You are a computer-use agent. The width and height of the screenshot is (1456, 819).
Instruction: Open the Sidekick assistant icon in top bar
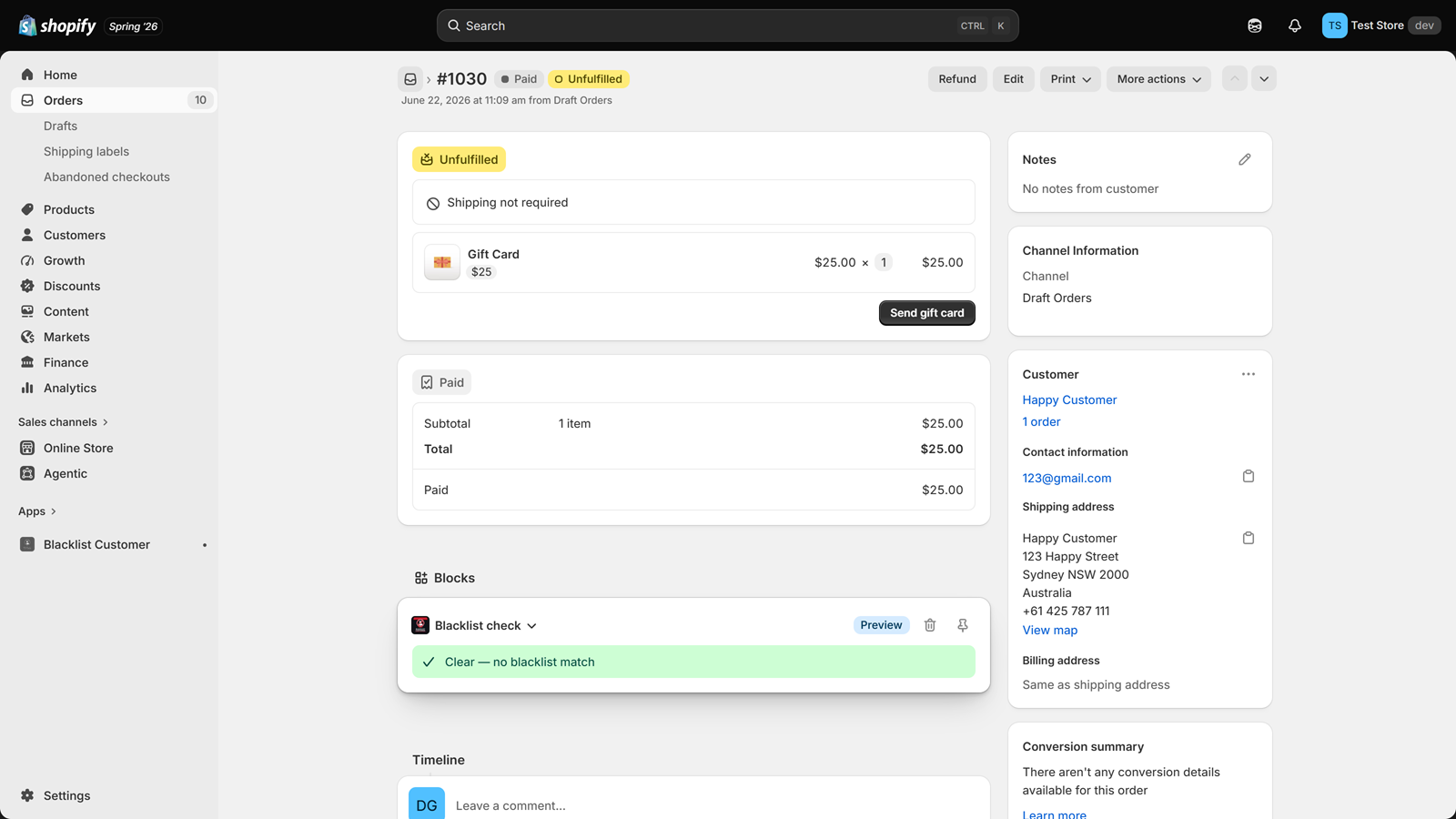tap(1255, 25)
